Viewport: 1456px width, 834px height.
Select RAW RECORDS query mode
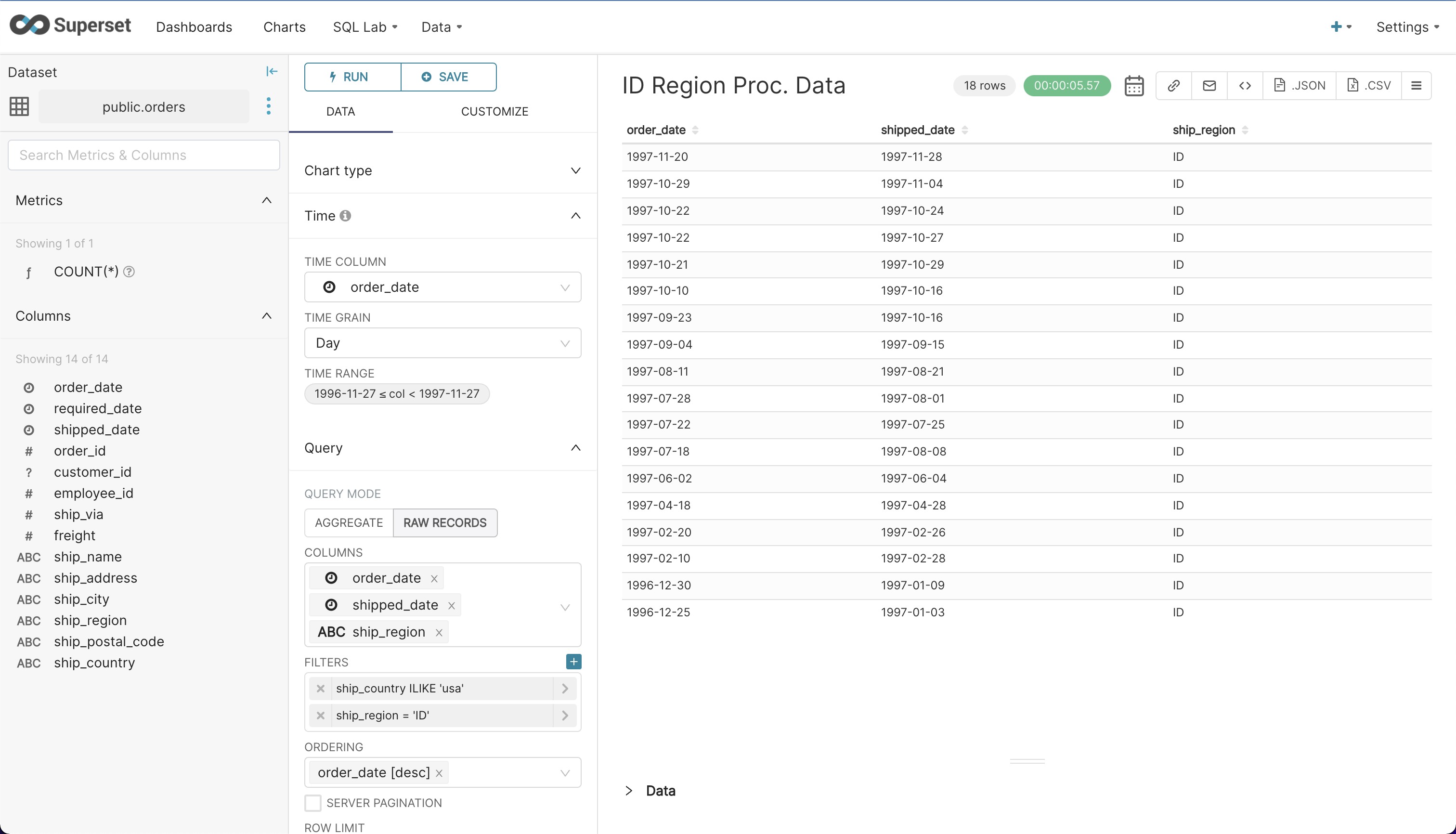click(445, 522)
